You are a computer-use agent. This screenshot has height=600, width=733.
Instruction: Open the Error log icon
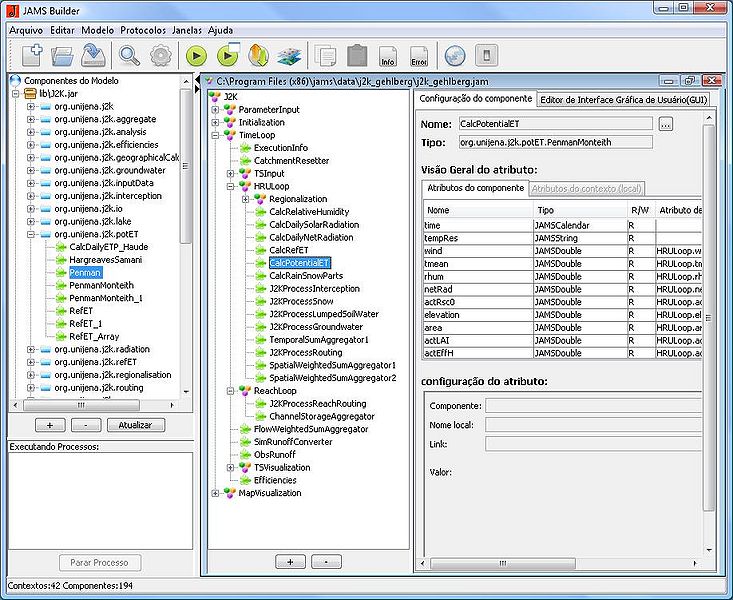pyautogui.click(x=418, y=56)
